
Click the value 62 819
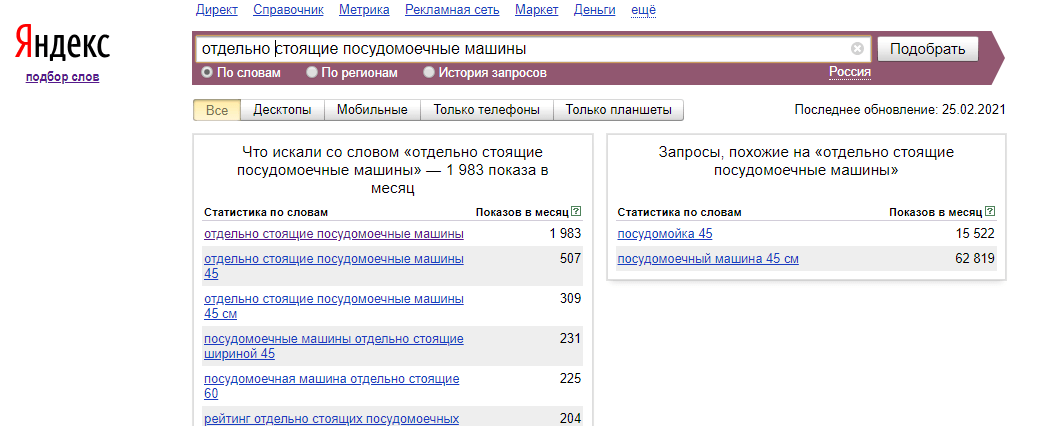coord(975,259)
